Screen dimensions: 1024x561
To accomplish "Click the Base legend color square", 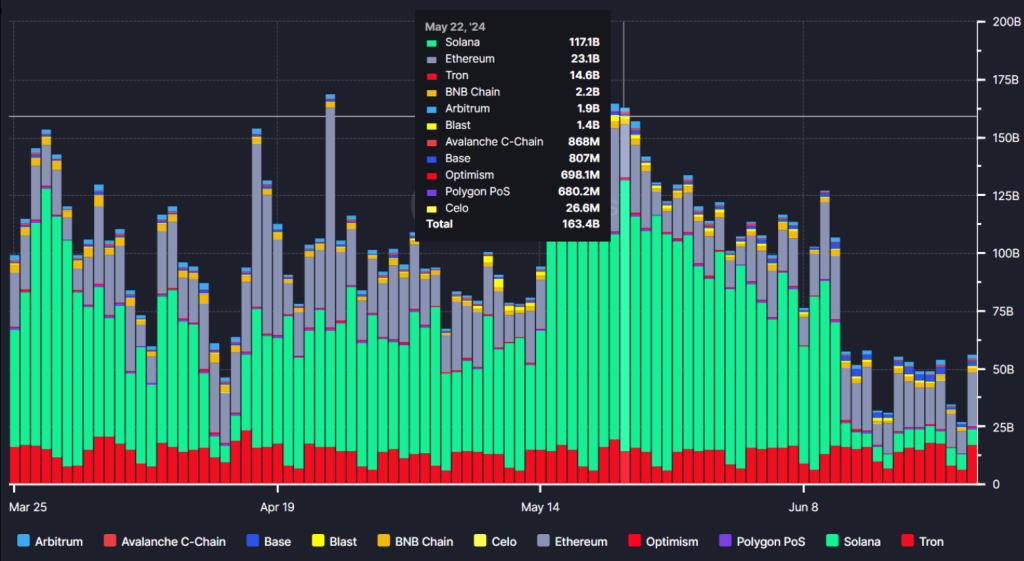I will tap(252, 541).
